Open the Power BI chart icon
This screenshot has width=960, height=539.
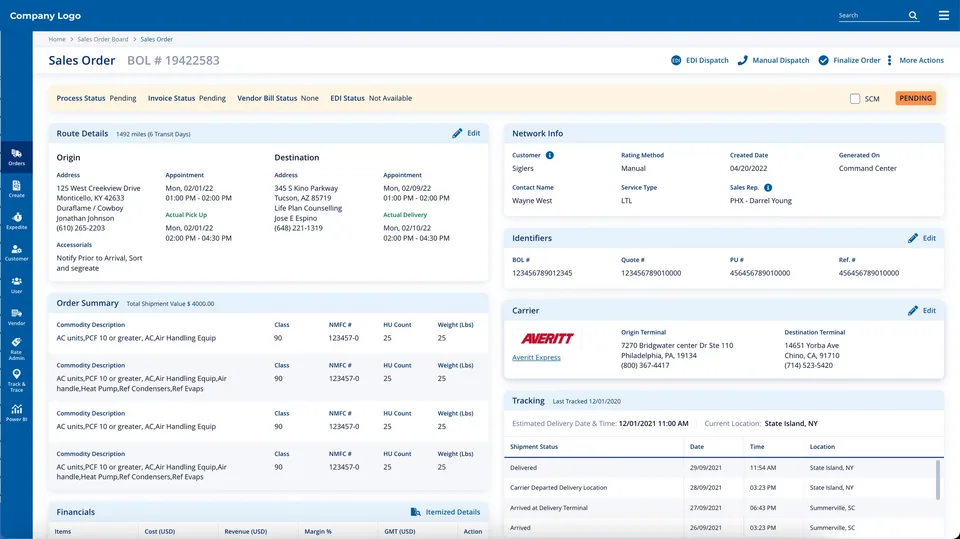17,413
